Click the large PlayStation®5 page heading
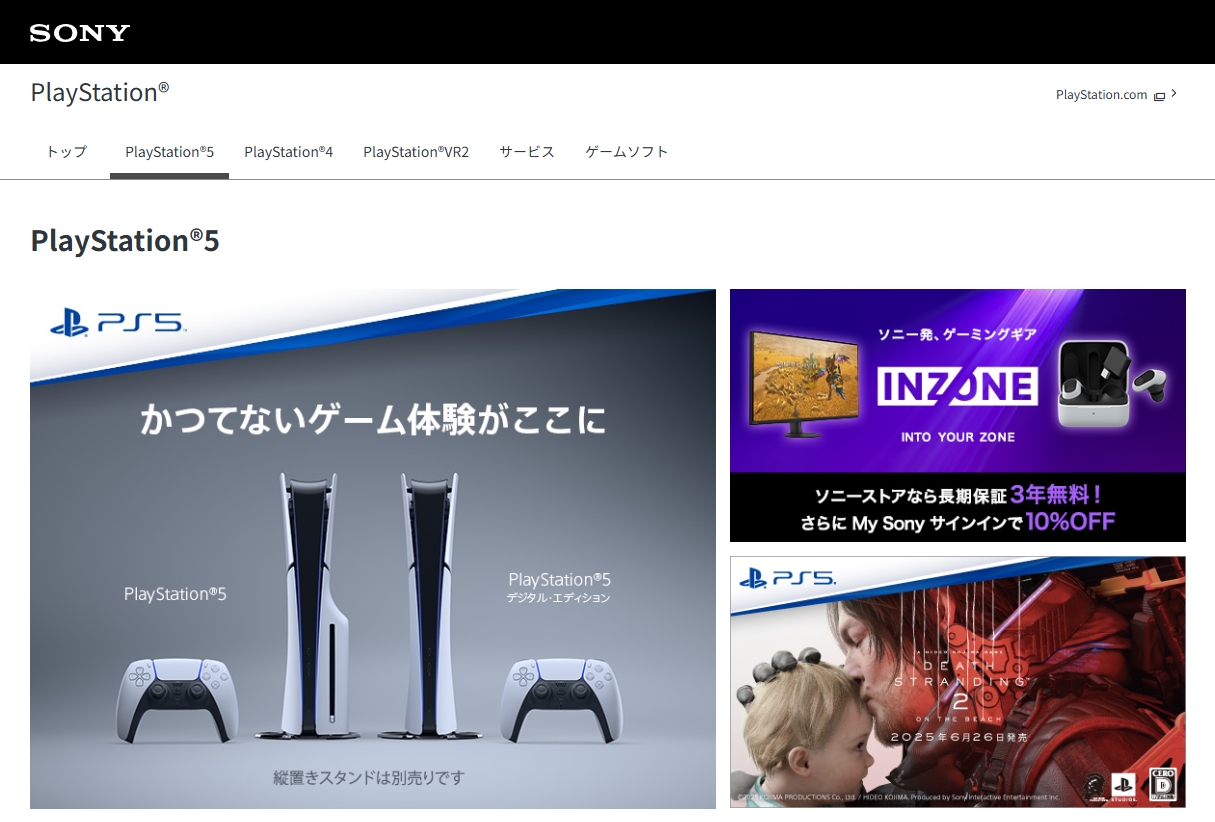The height and width of the screenshot is (822, 1215). point(125,241)
